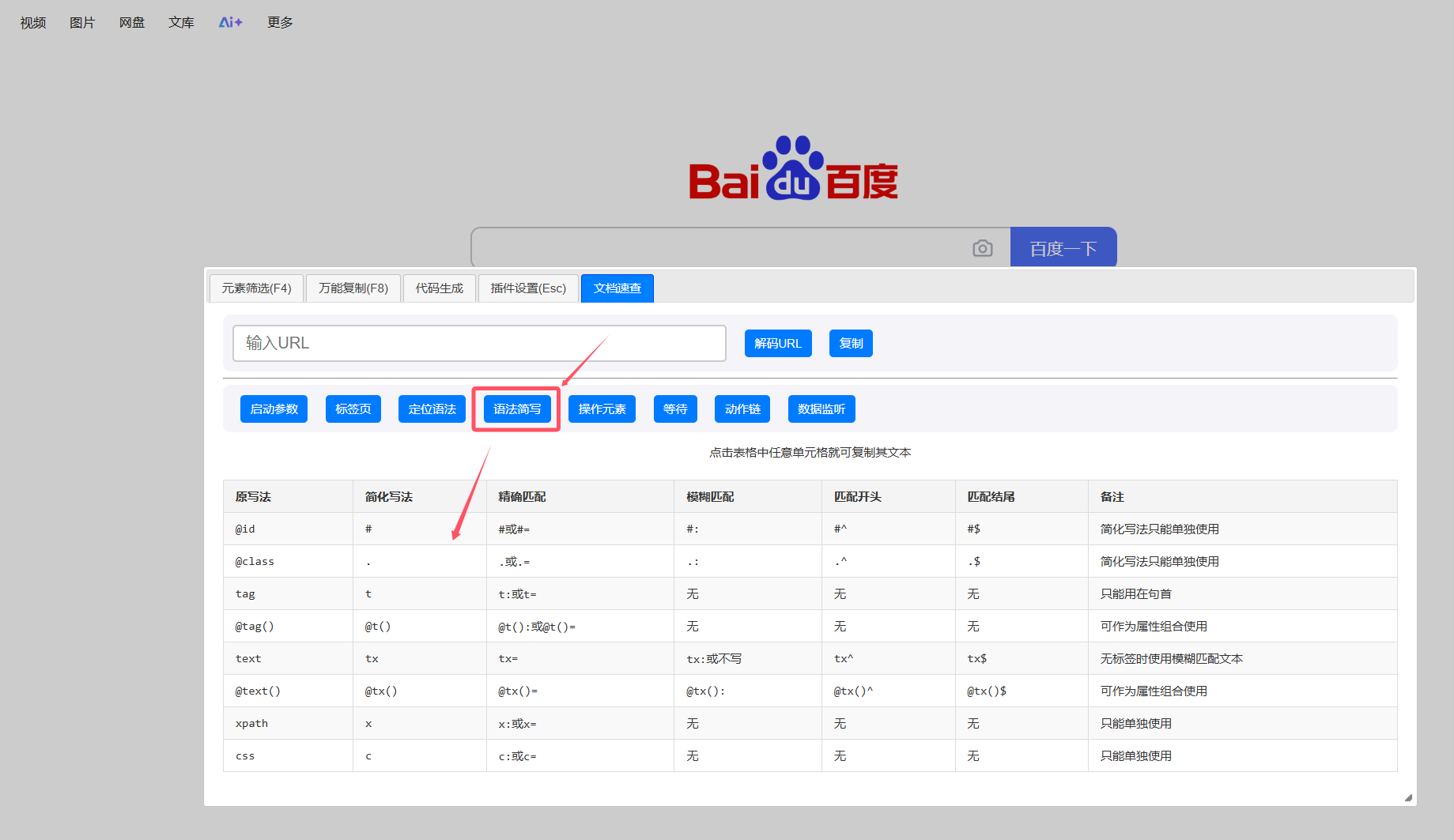1454x840 pixels.
Task: Open the 图片 link
Action: pyautogui.click(x=82, y=22)
